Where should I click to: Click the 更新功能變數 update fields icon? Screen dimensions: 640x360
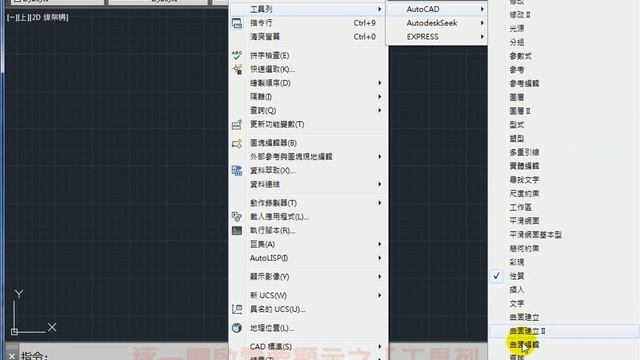(237, 124)
